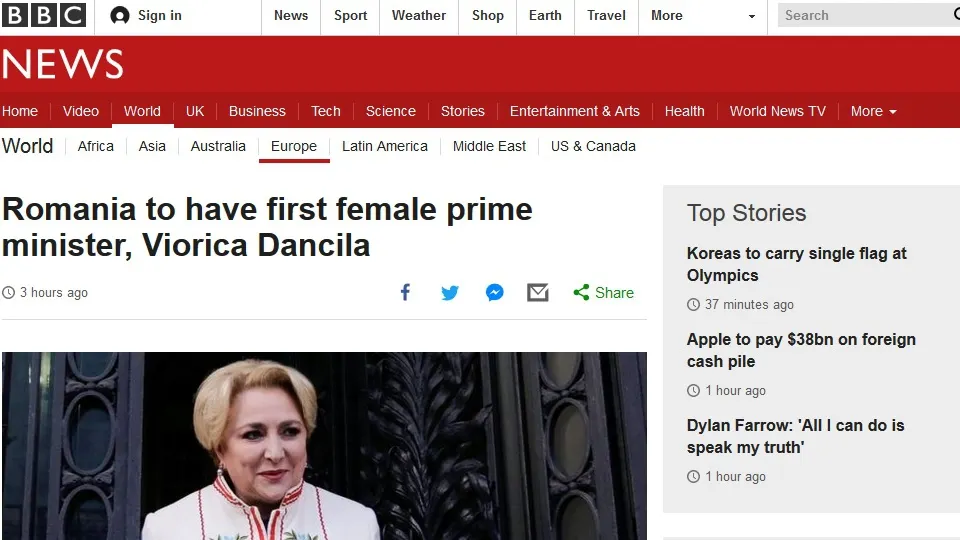The height and width of the screenshot is (540, 960).
Task: Open Earth in the top bar
Action: (x=545, y=15)
